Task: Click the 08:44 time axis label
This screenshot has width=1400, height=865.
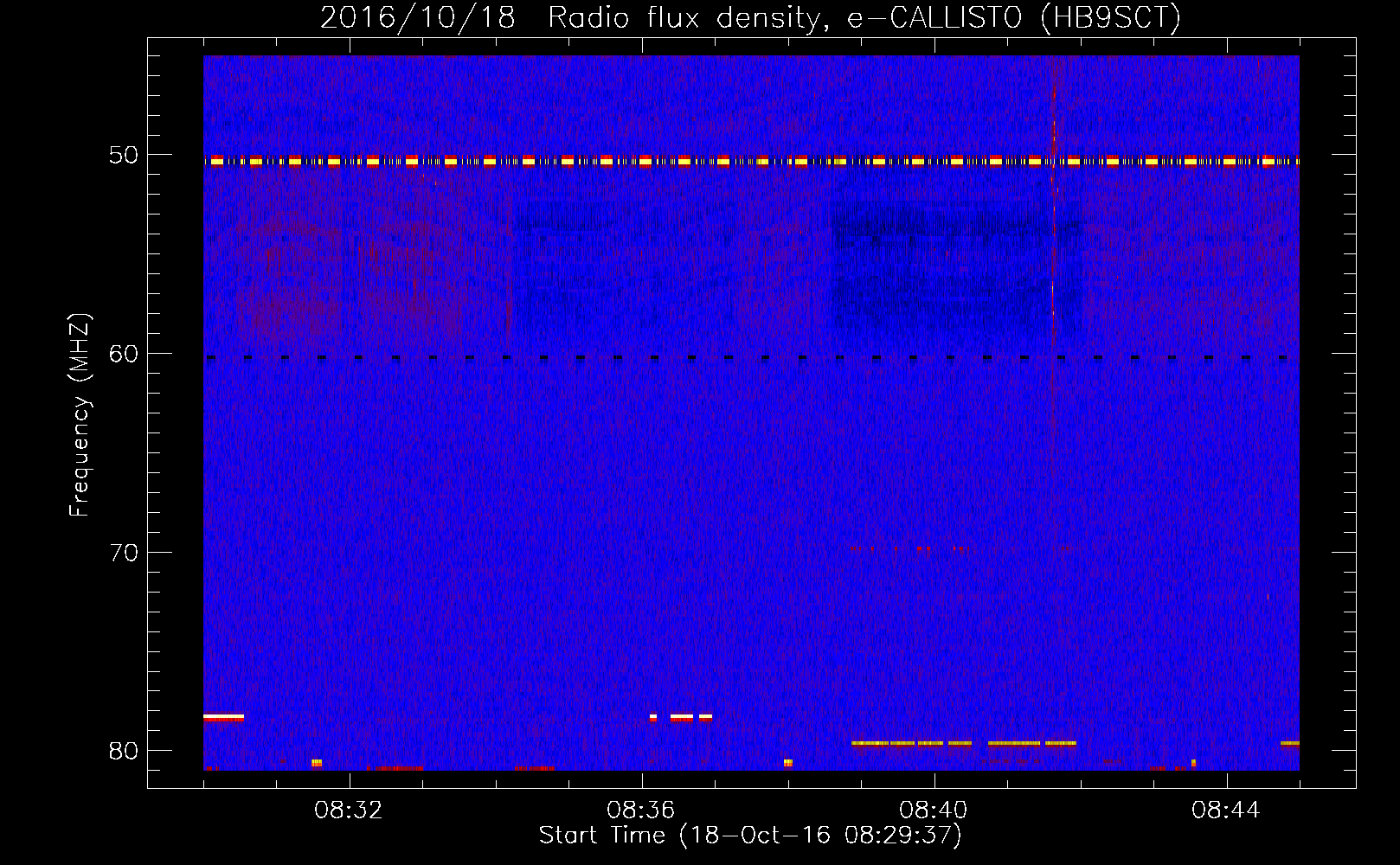Action: coord(1226,810)
